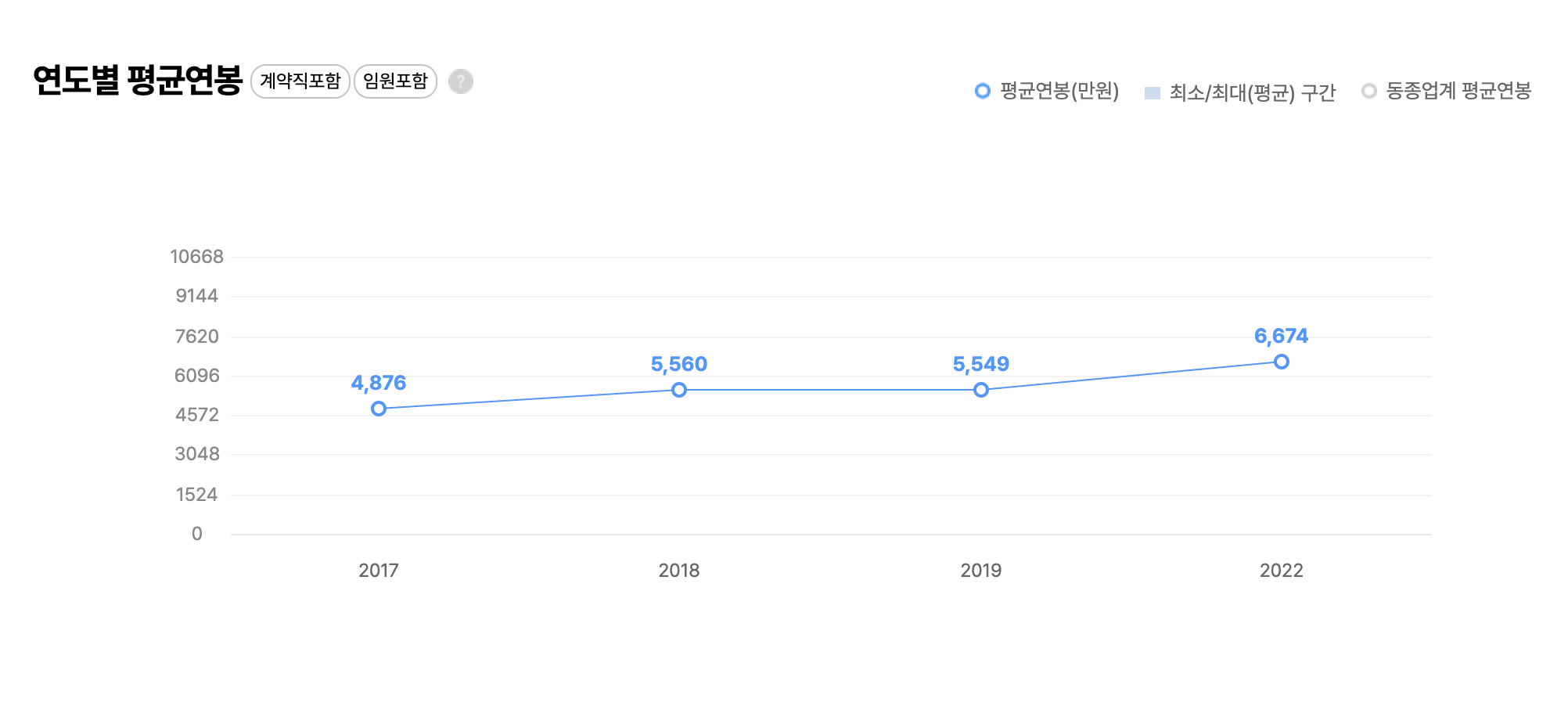The image size is (1568, 717).
Task: Click the 10668 y-axis label
Action: pos(197,257)
